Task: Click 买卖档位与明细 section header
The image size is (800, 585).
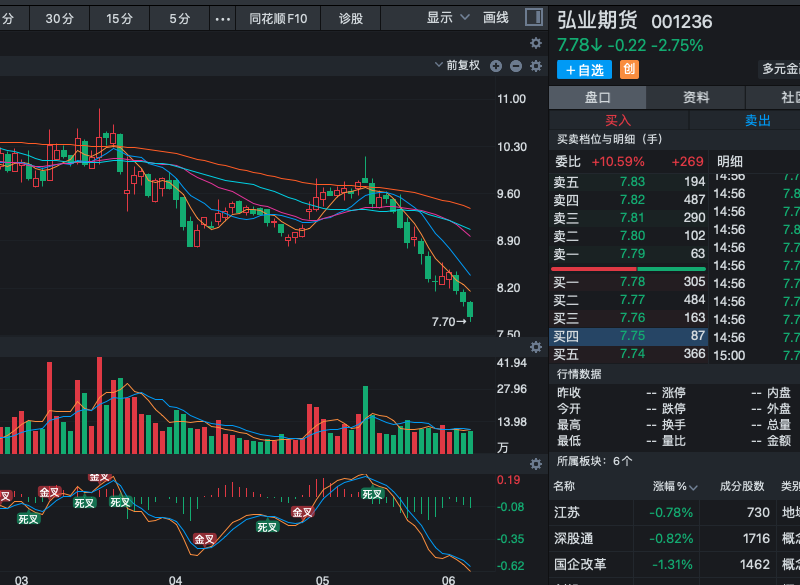Action: (610, 139)
